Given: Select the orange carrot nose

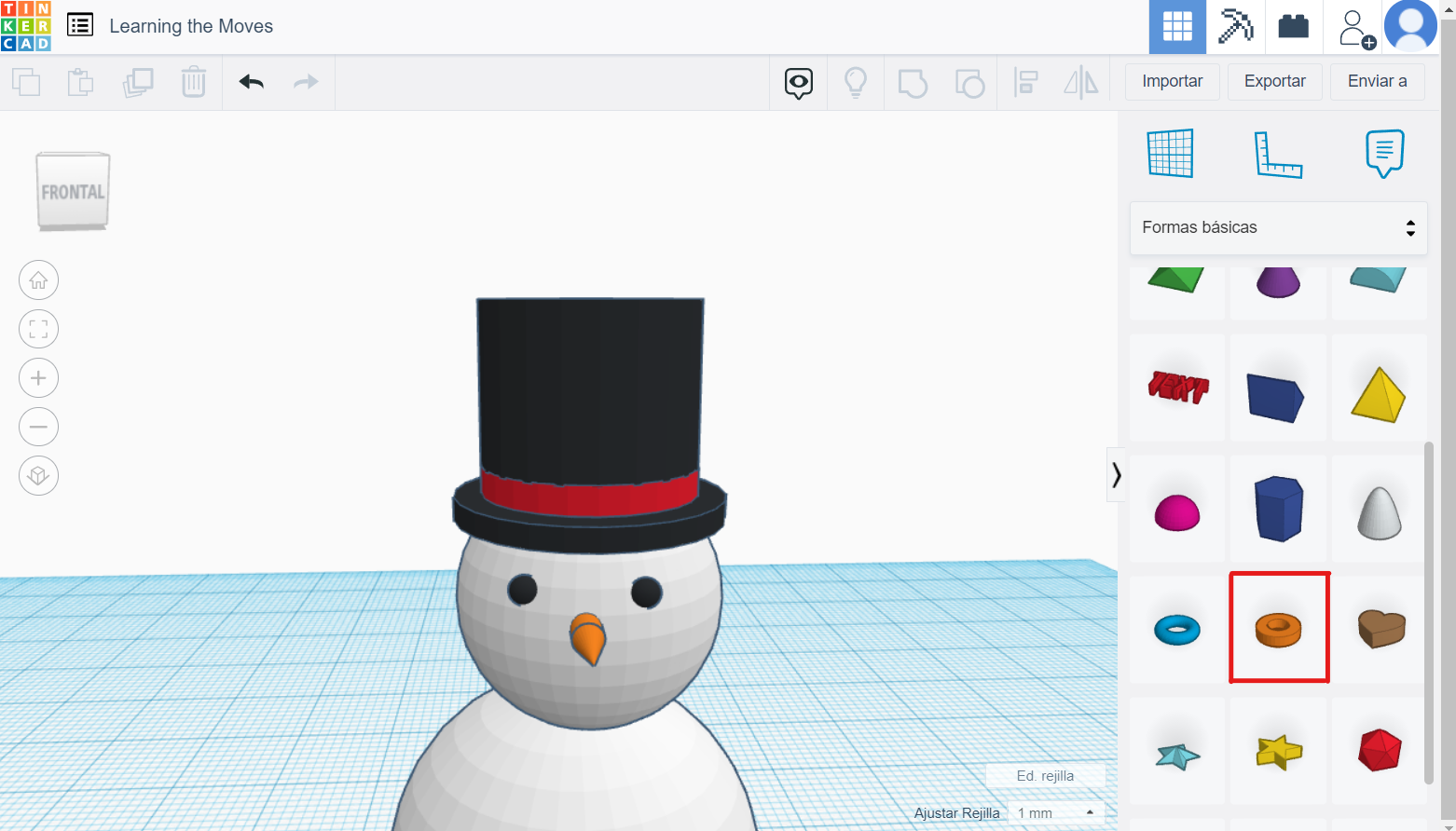Looking at the screenshot, I should click(x=588, y=638).
